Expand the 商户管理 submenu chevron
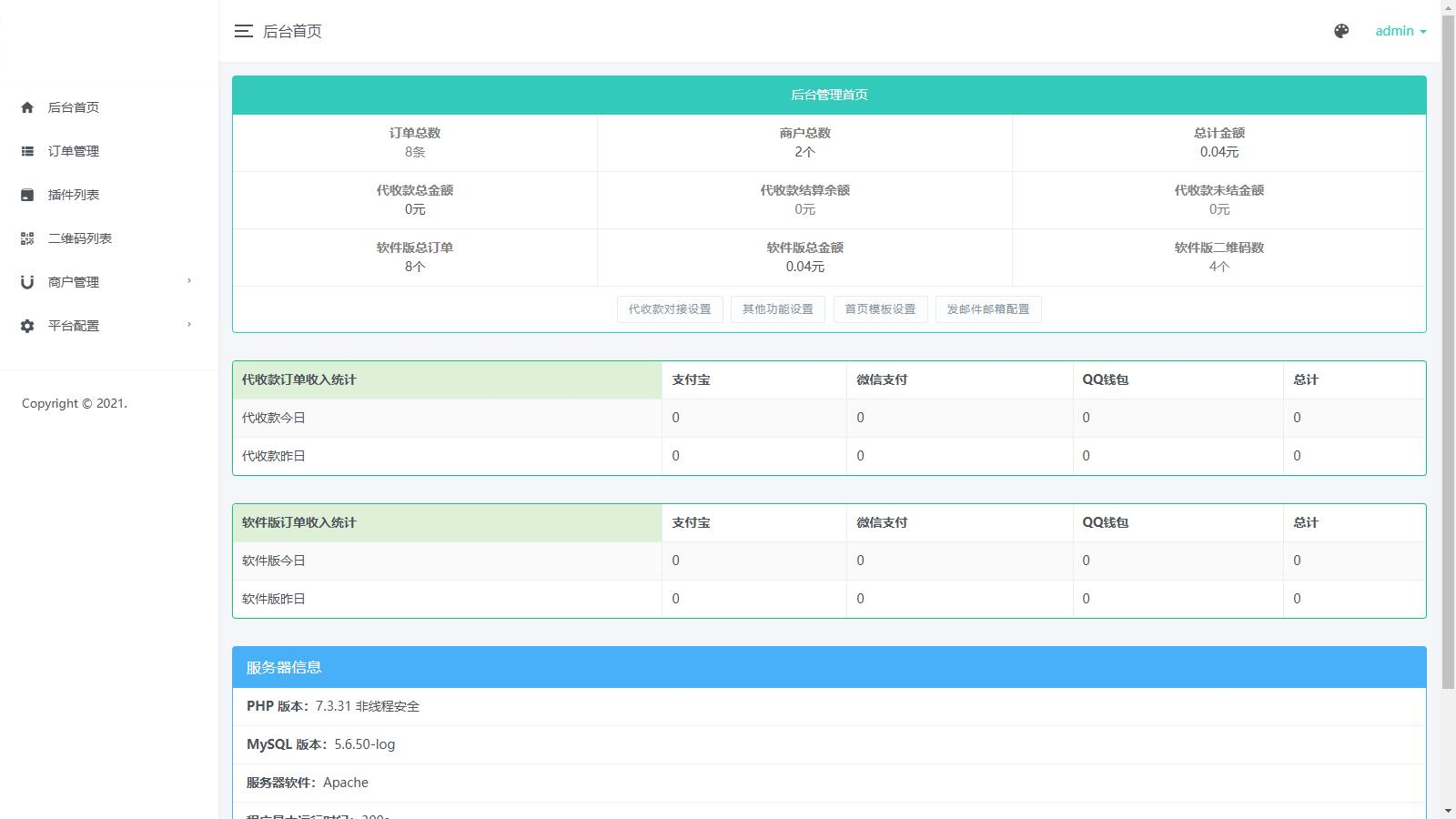The height and width of the screenshot is (819, 1456). (189, 281)
